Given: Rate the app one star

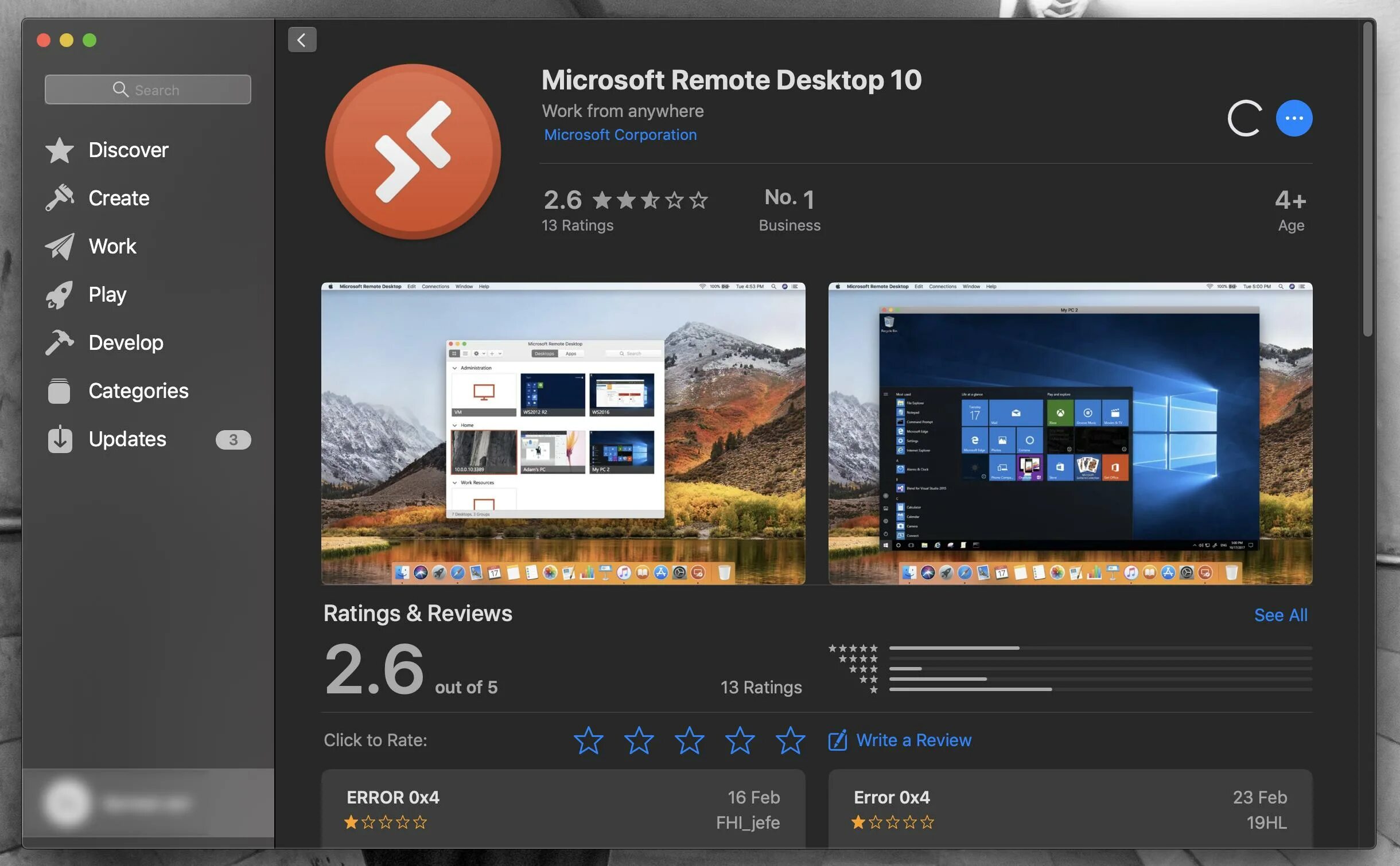Looking at the screenshot, I should coord(588,740).
